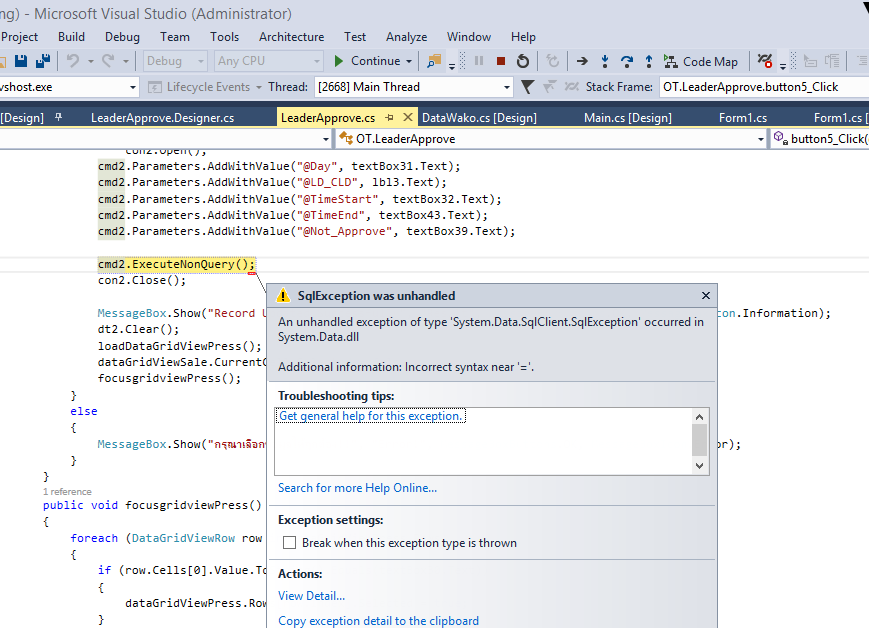Click the highlighted cmd2.ExecuteNonQuery() line

pos(176,264)
